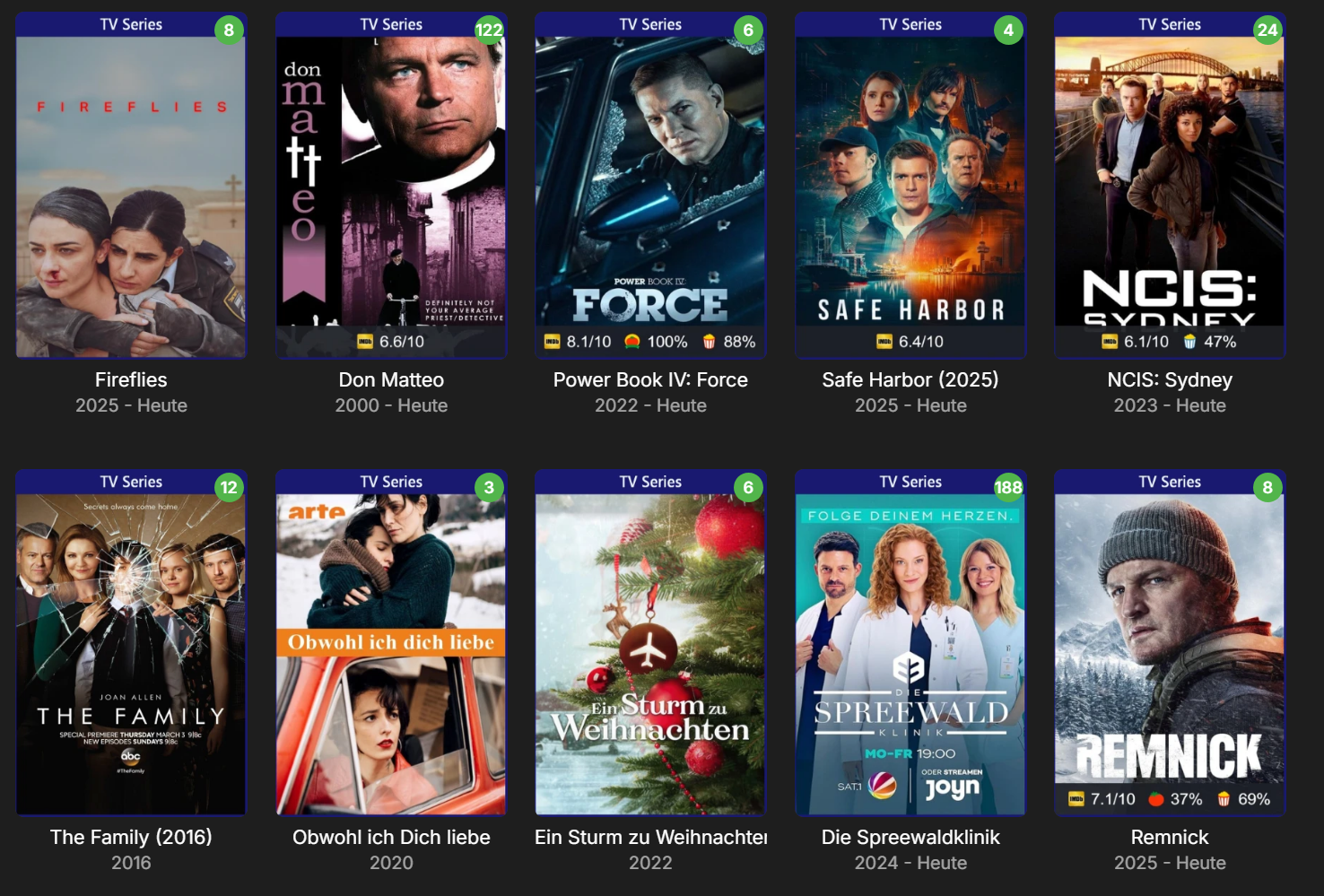Click the IMDb icon on Power Book IV: Force

pyautogui.click(x=553, y=342)
